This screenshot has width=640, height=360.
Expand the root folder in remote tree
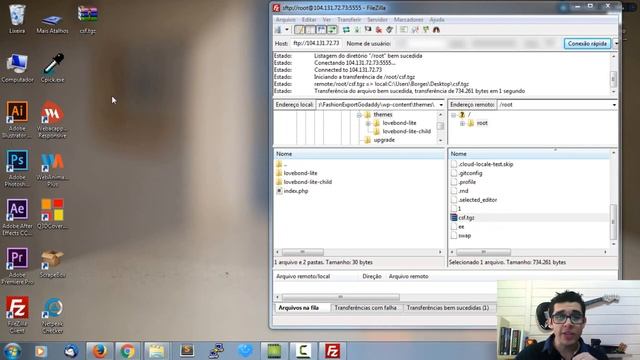tap(462, 123)
